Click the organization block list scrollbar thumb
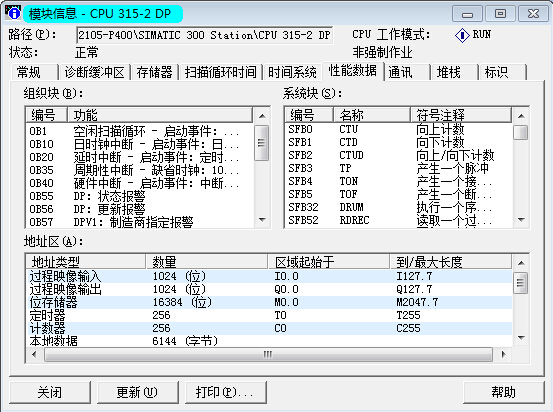The image size is (553, 412). click(261, 143)
